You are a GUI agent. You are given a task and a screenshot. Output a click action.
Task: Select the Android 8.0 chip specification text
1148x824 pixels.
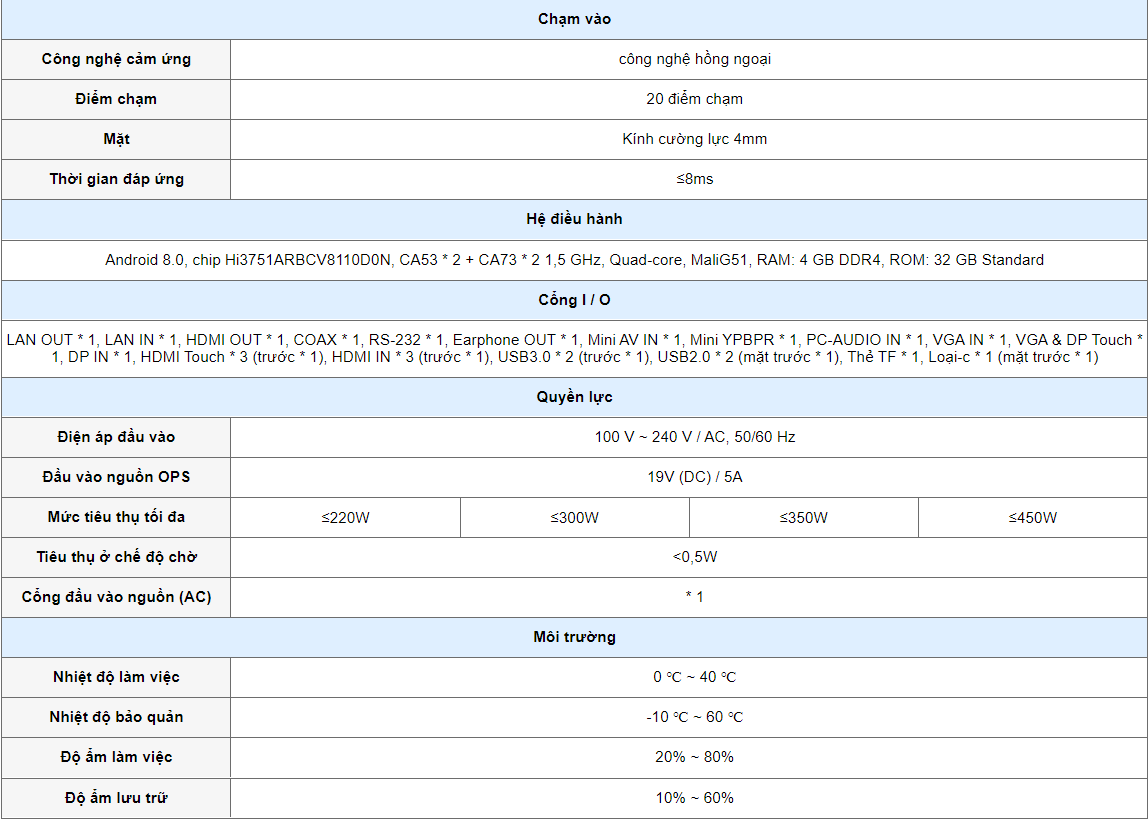(x=574, y=260)
